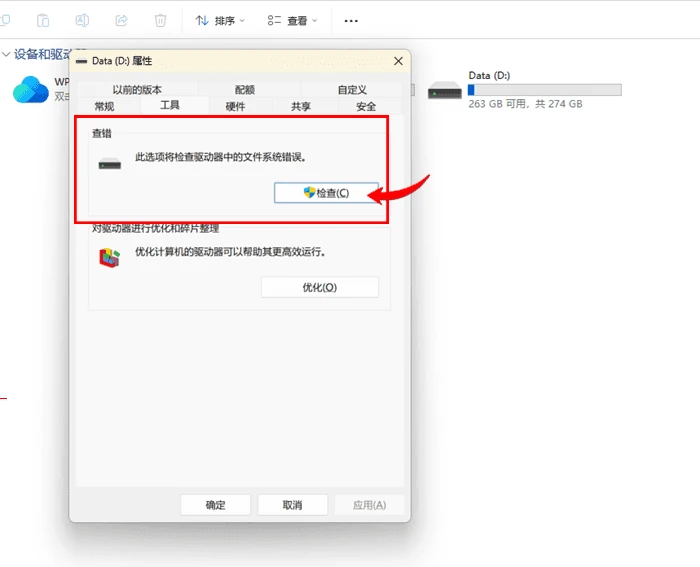700x567 pixels.
Task: Click the Data (D:) drive name in Explorer
Action: click(x=489, y=75)
